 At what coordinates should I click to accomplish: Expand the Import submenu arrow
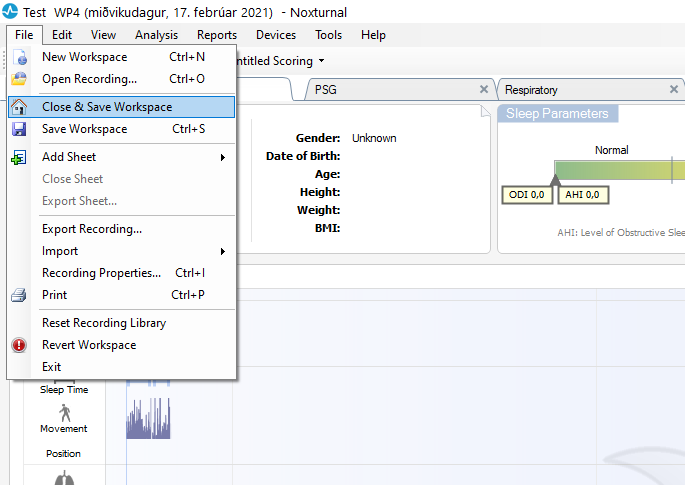click(222, 251)
